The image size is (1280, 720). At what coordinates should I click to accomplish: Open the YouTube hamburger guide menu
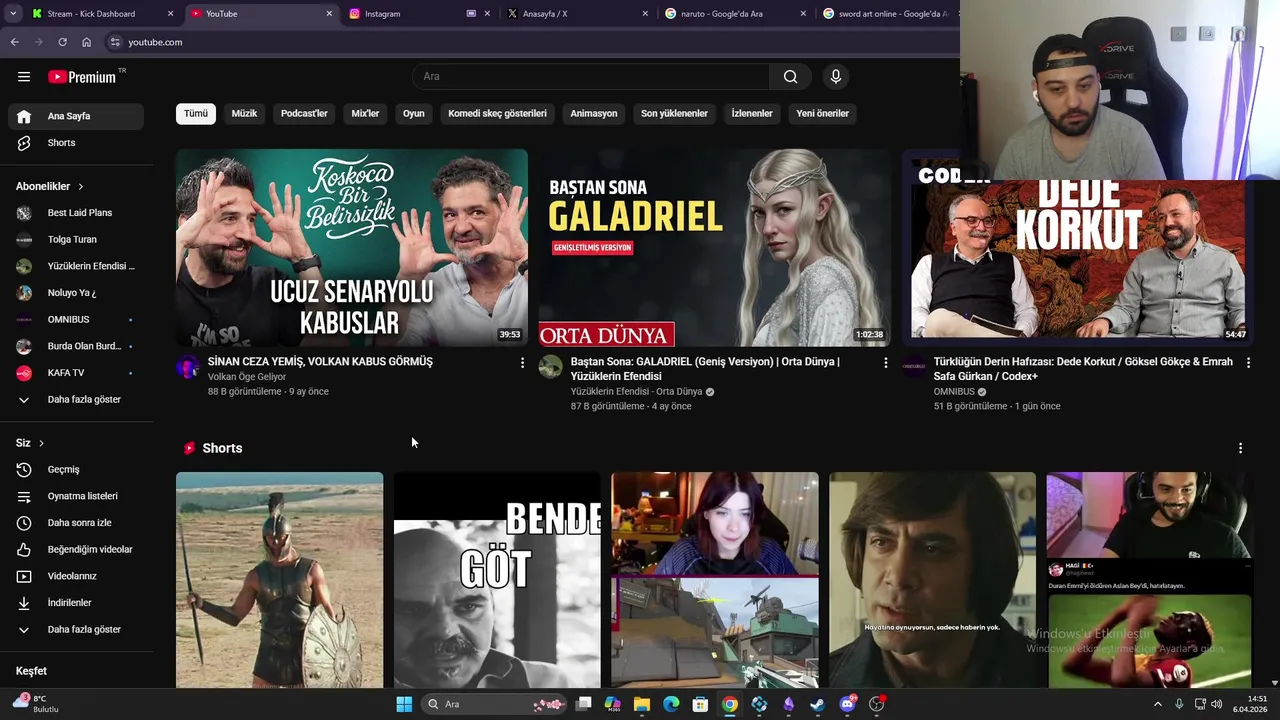24,77
